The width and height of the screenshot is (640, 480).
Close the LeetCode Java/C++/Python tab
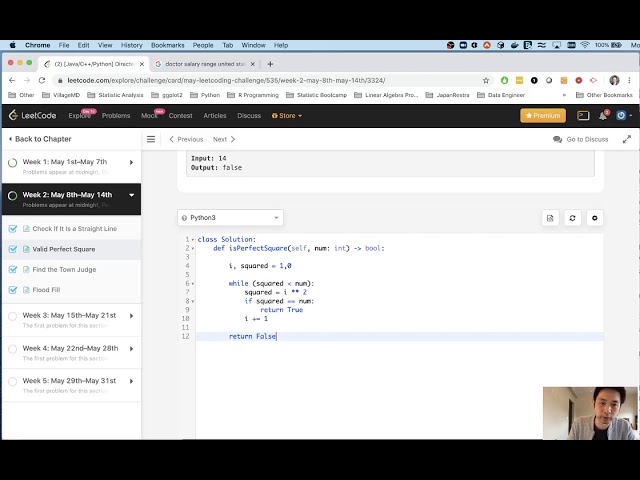[142, 64]
